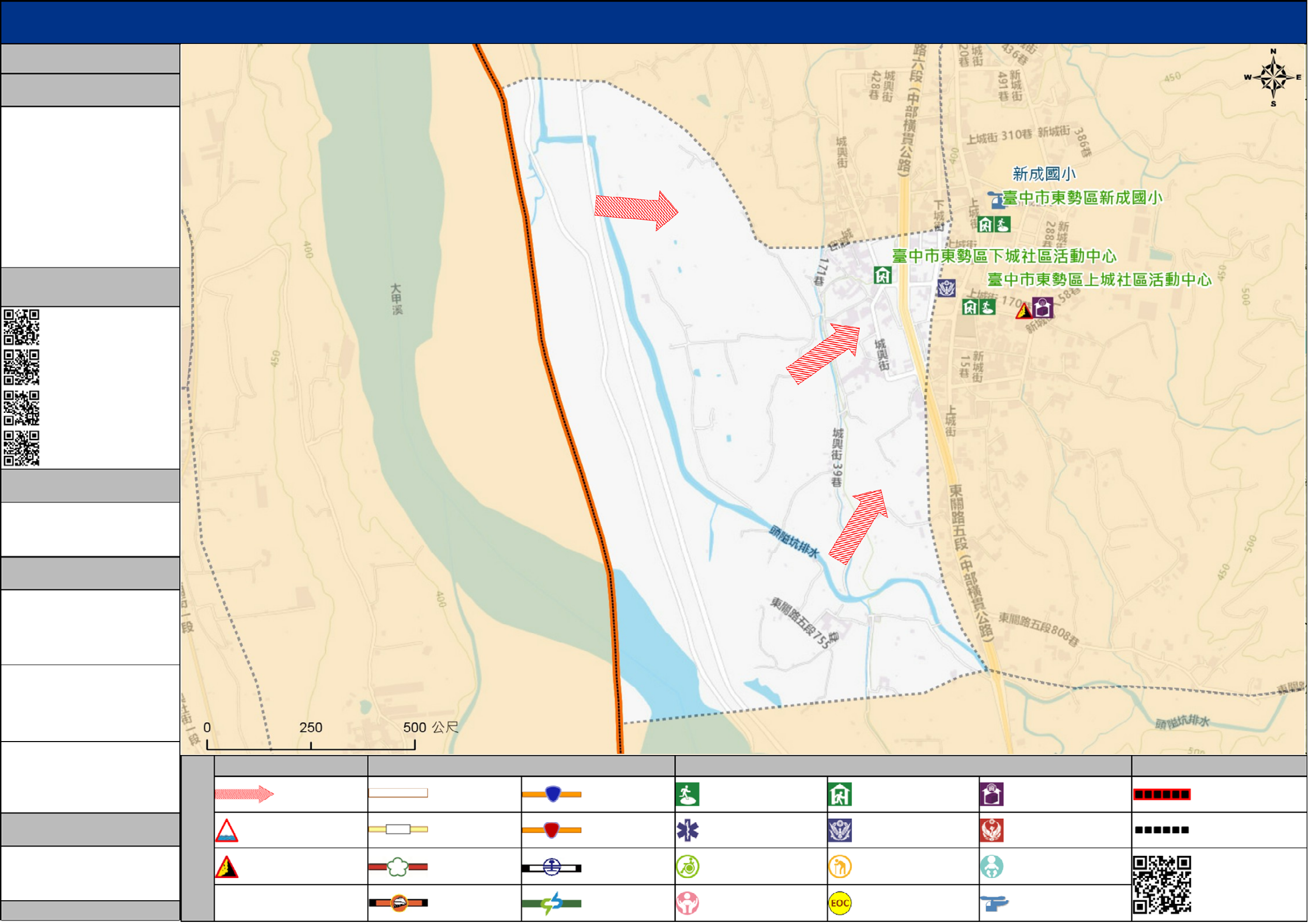Viewport: 1310px width, 924px height.
Task: Click legend high-speed rail train symbol
Action: pos(398,903)
